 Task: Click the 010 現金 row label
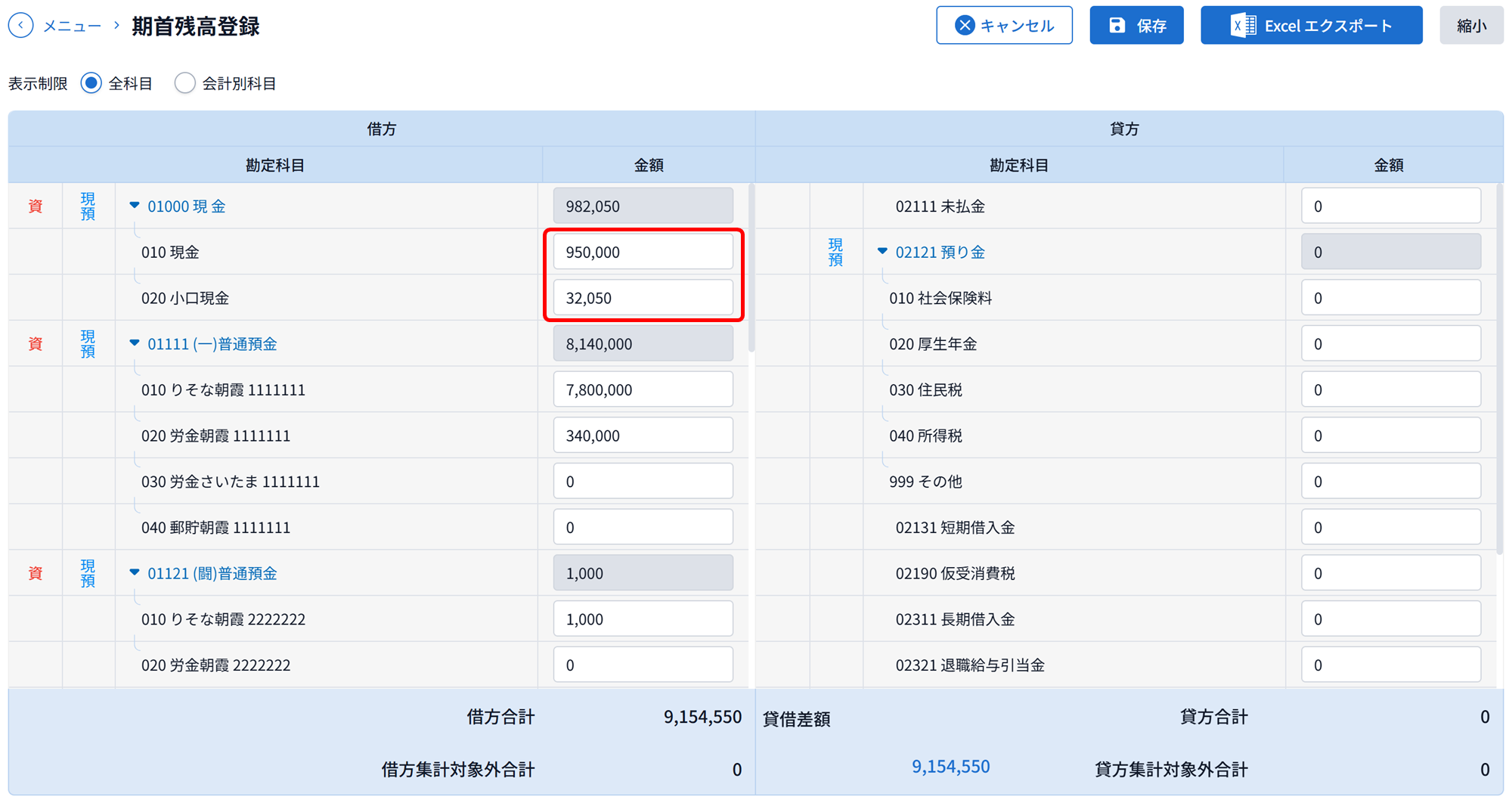170,253
